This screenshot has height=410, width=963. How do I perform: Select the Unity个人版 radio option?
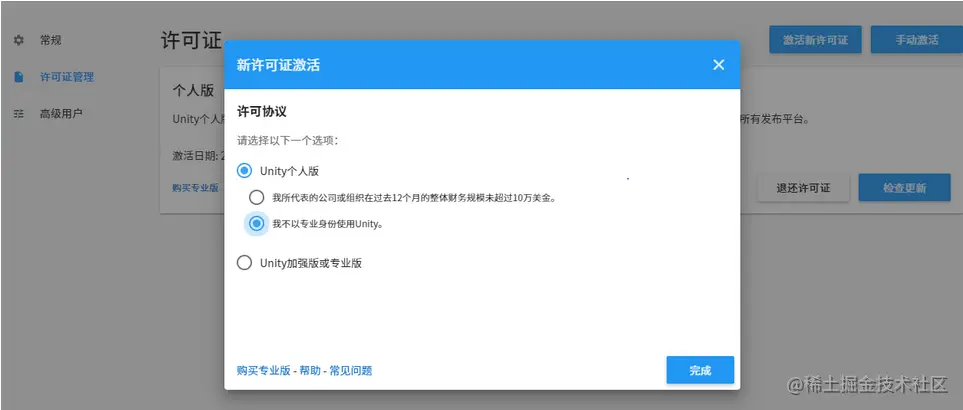point(244,171)
